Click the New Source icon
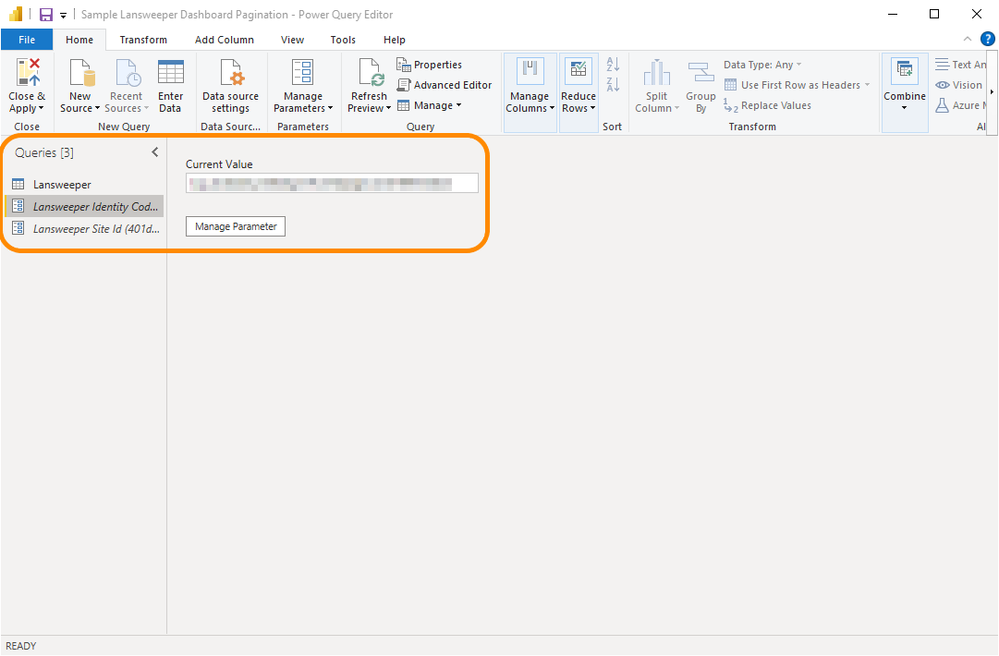The image size is (999, 656). pyautogui.click(x=80, y=73)
